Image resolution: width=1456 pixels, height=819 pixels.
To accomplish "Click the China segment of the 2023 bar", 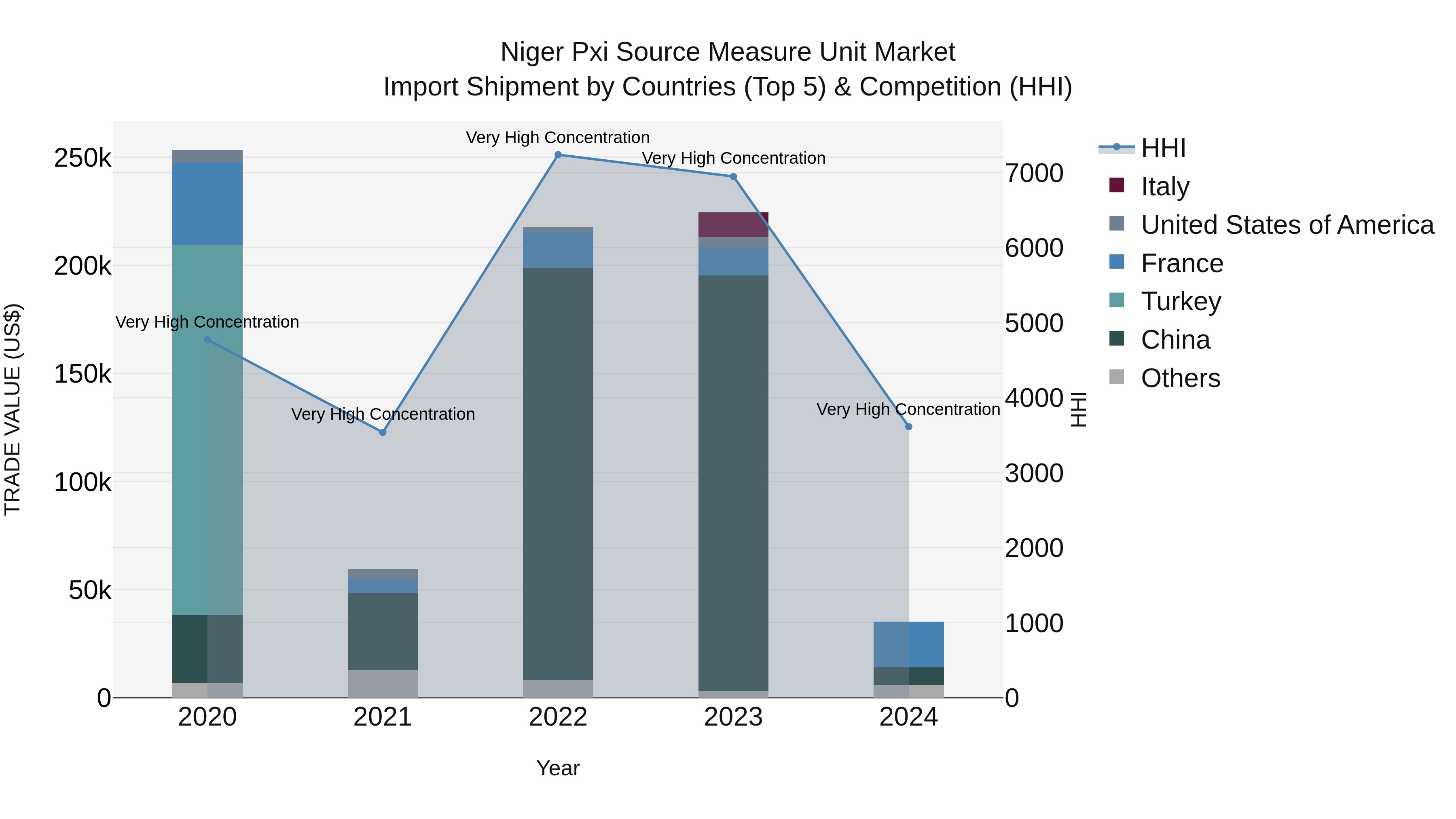I will 733,483.
